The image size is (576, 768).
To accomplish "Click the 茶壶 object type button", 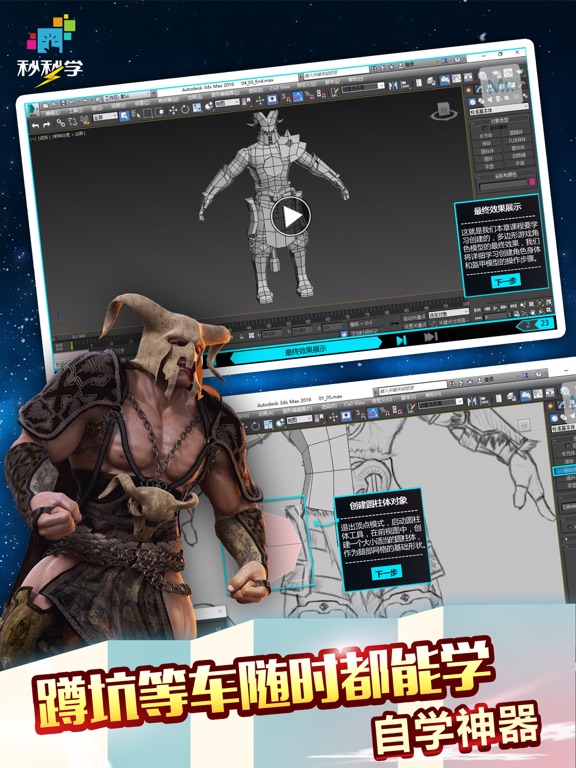I will click(489, 166).
